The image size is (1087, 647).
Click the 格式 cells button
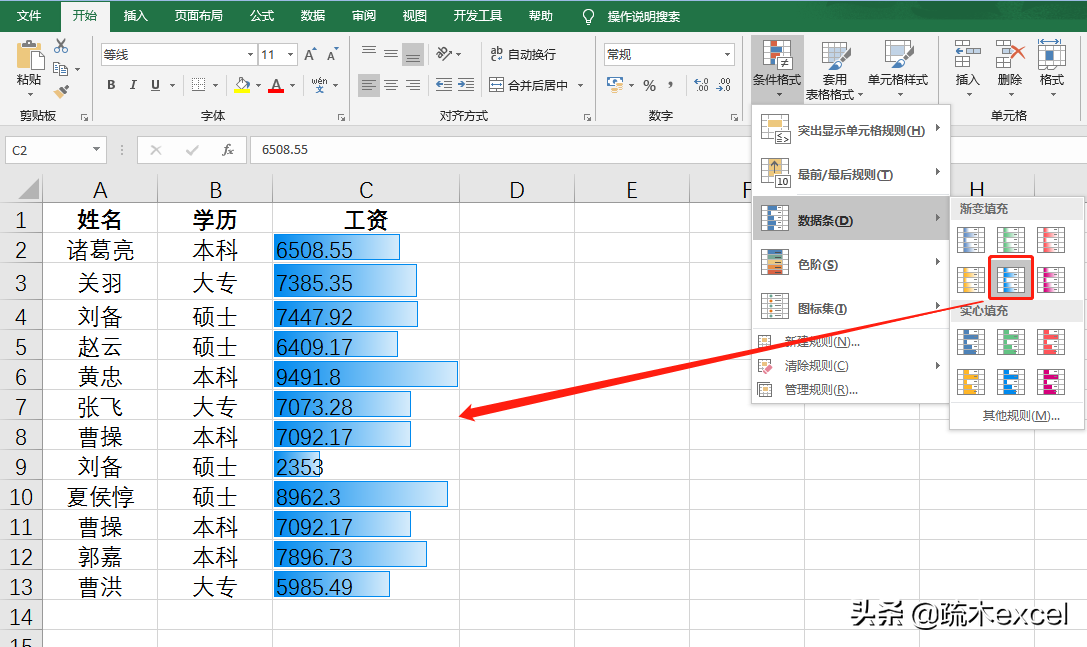pos(1052,67)
